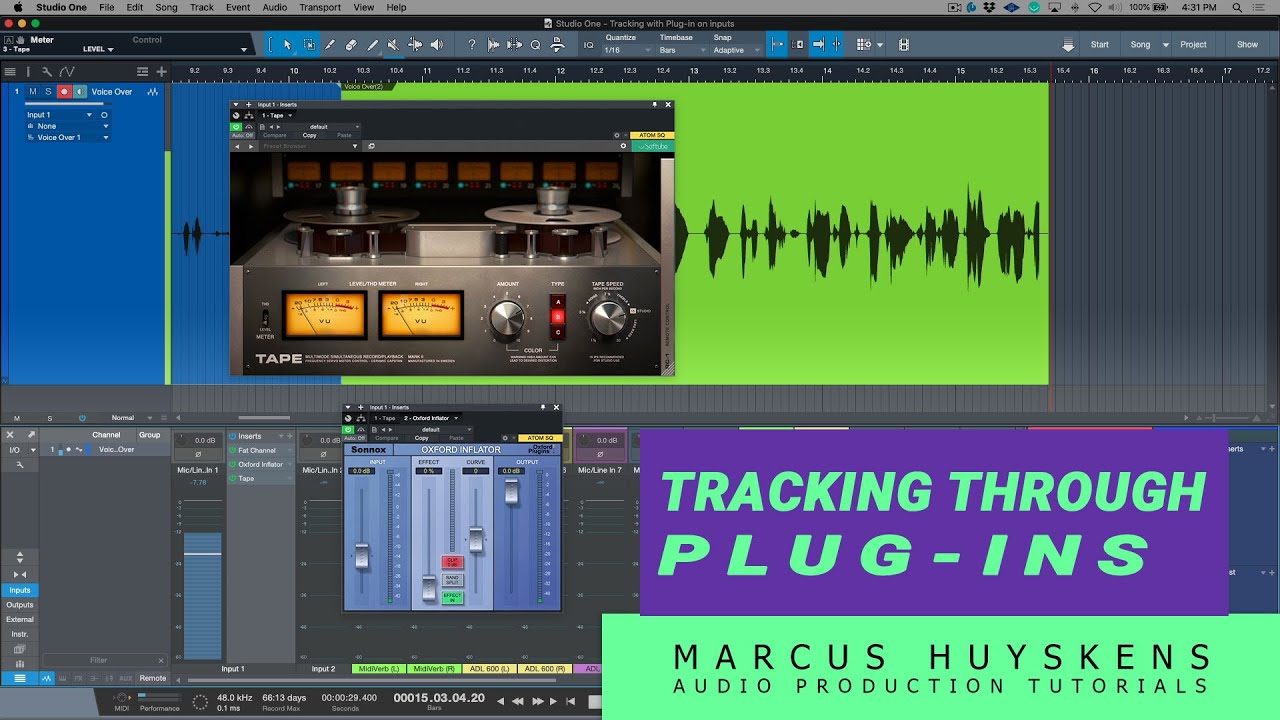Mute the Voice Over track

click(x=32, y=92)
